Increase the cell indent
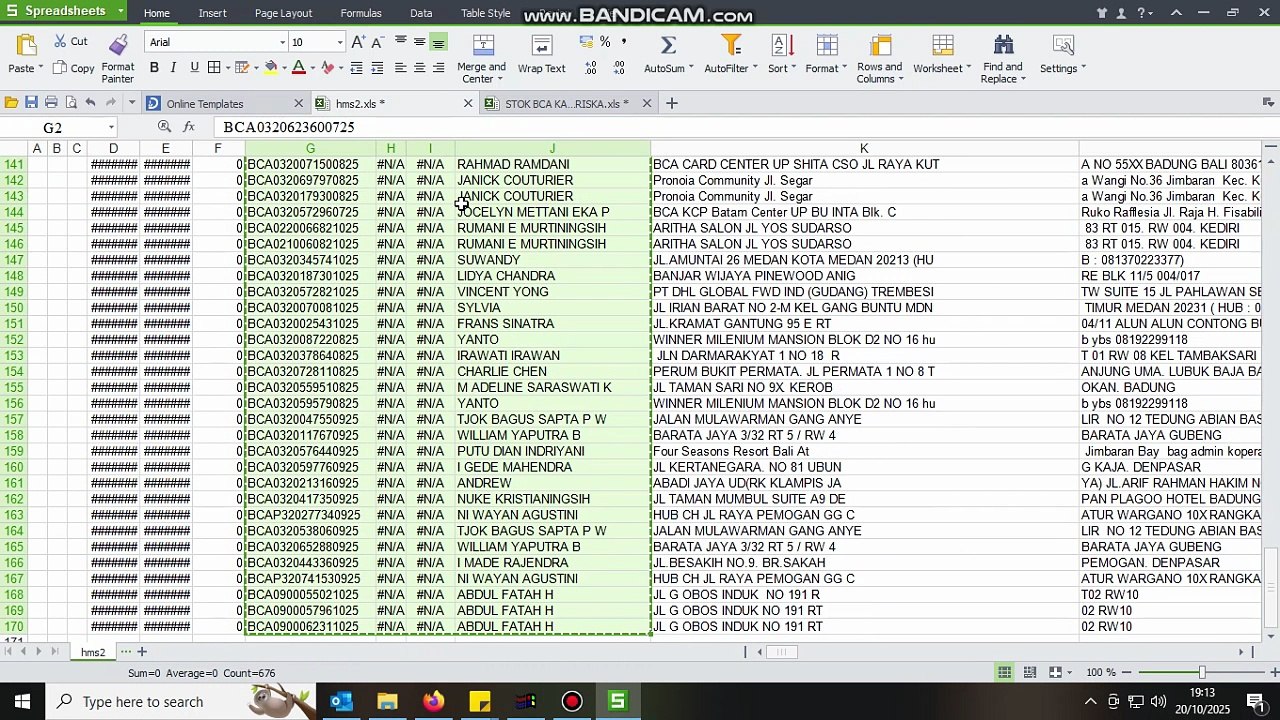The width and height of the screenshot is (1280, 720). coord(377,68)
